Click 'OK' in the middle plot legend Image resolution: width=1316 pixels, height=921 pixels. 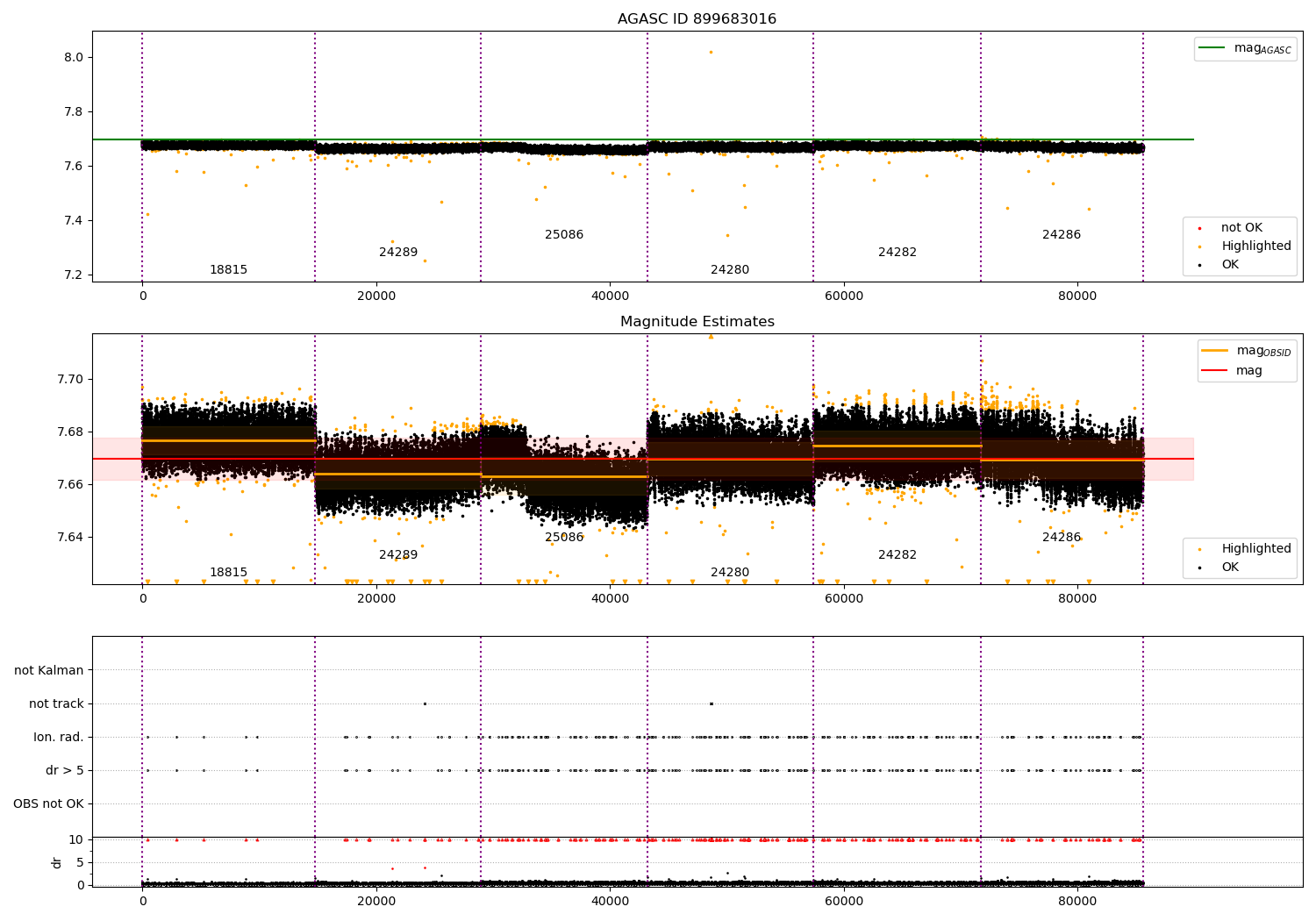click(x=1230, y=568)
